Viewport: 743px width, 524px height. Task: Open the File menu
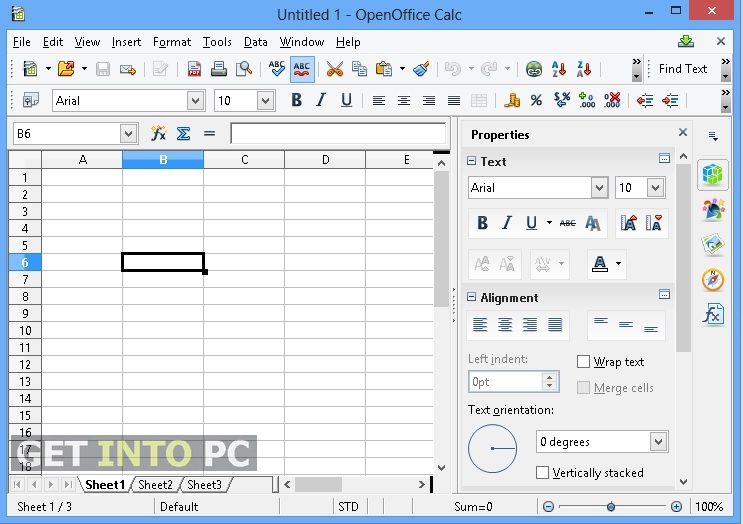[22, 42]
